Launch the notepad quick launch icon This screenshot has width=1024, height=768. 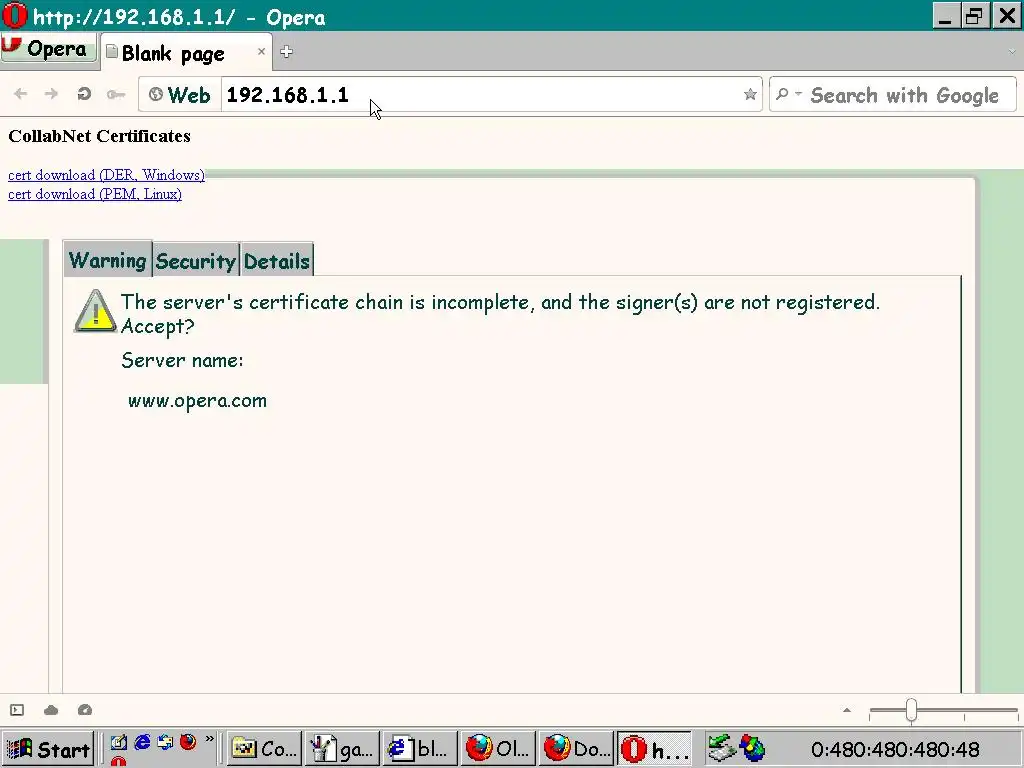[x=118, y=743]
